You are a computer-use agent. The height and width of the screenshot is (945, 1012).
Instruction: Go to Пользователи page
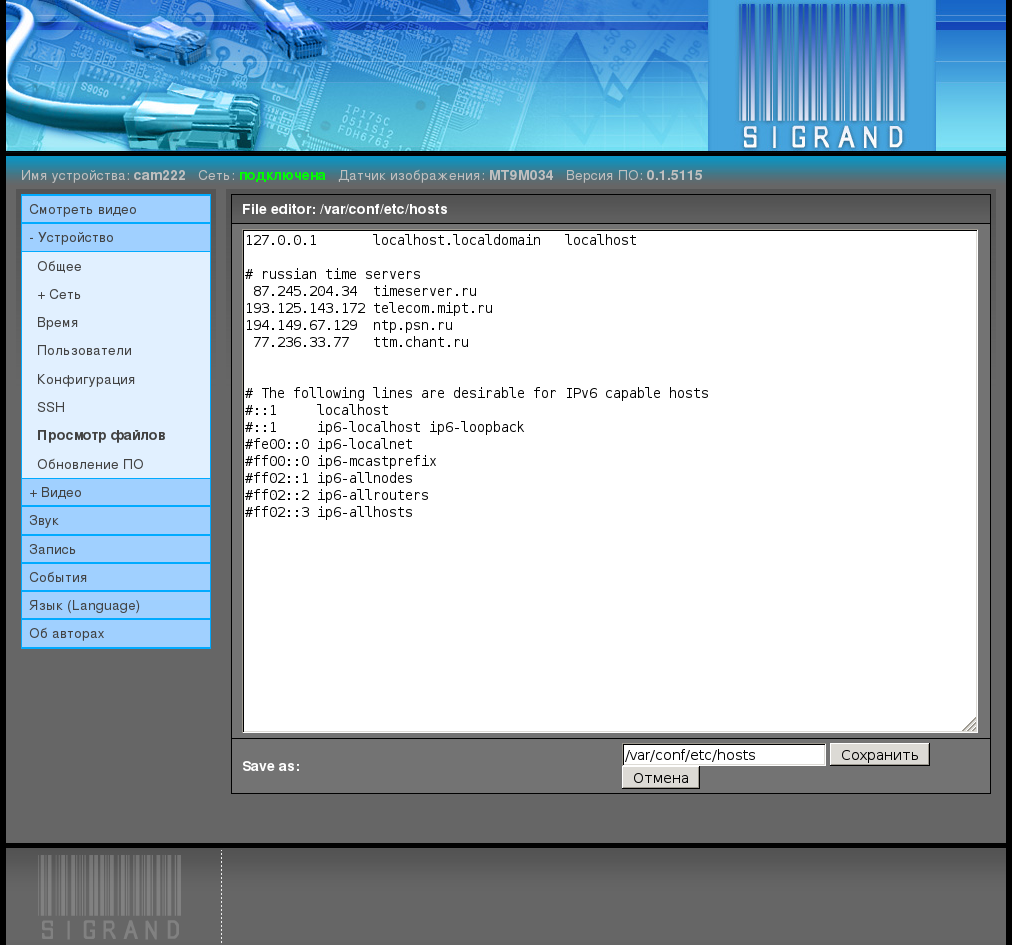pos(85,351)
